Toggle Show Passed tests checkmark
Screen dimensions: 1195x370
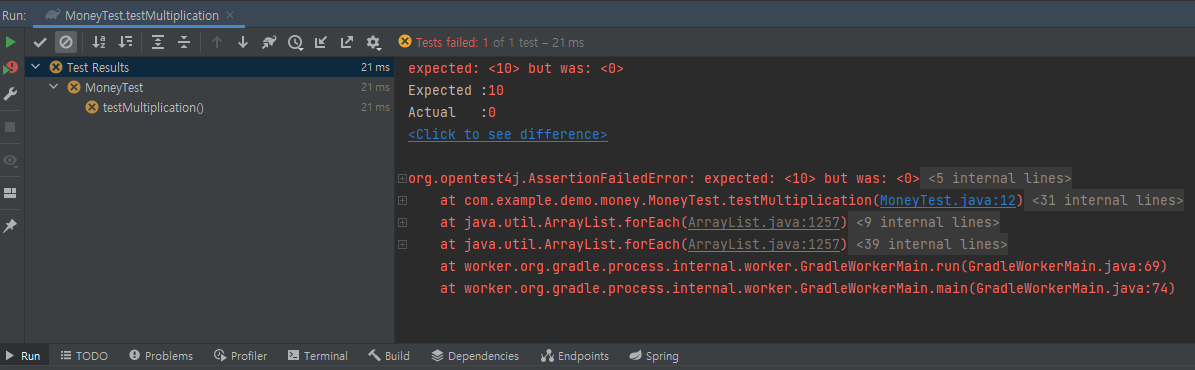(x=40, y=43)
